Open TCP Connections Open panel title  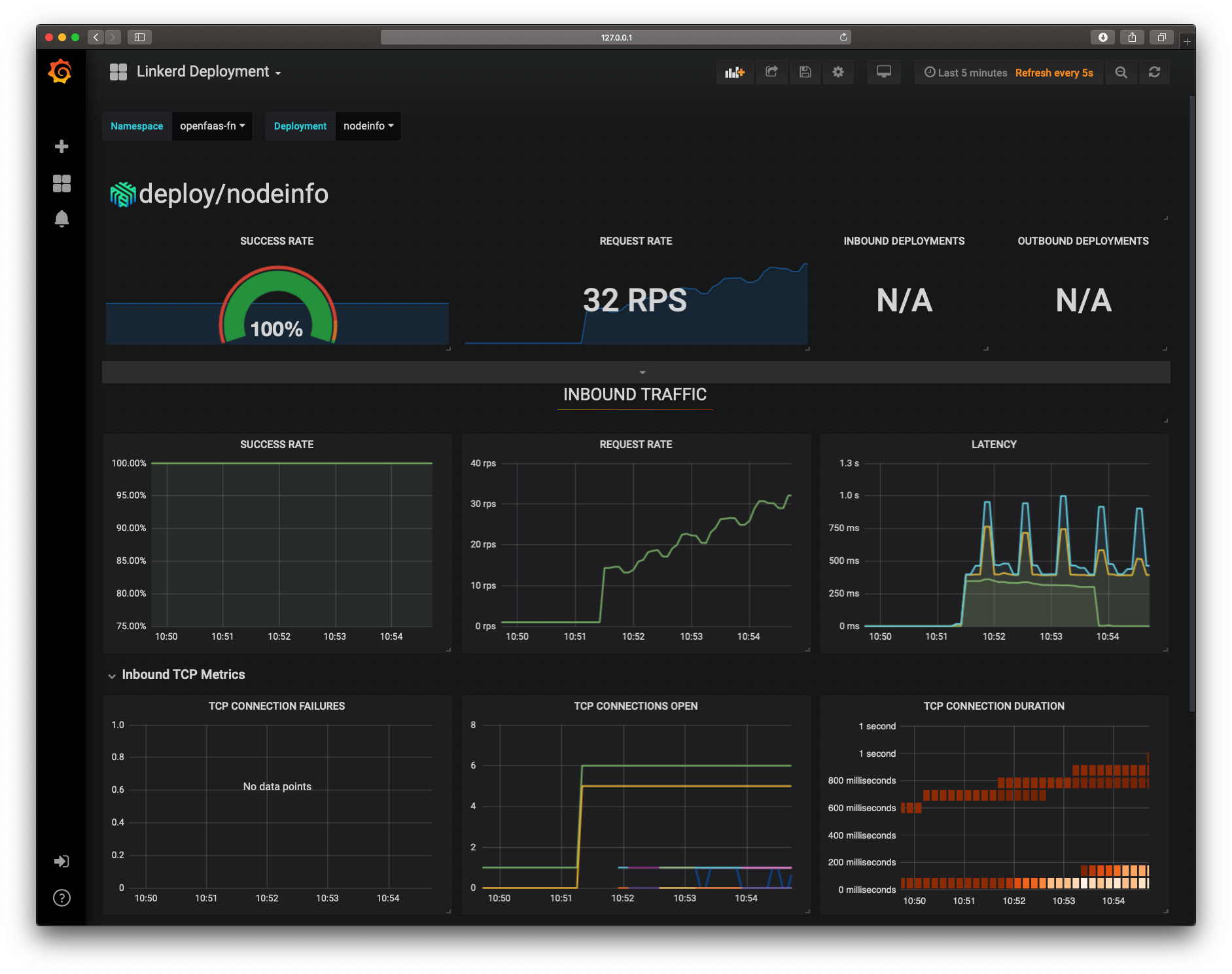(636, 706)
